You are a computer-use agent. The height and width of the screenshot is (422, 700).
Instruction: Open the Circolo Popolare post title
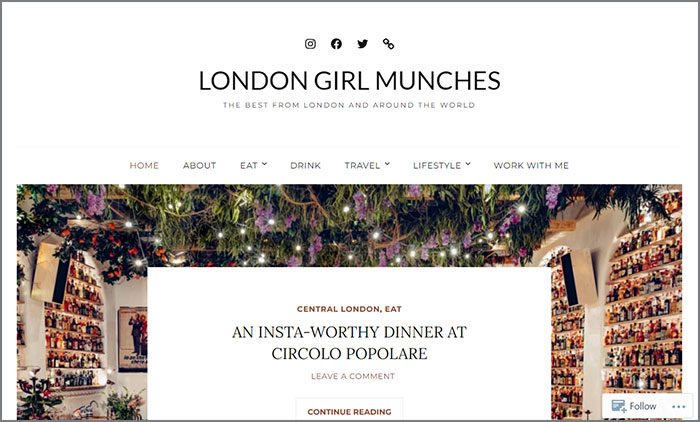[x=349, y=343]
